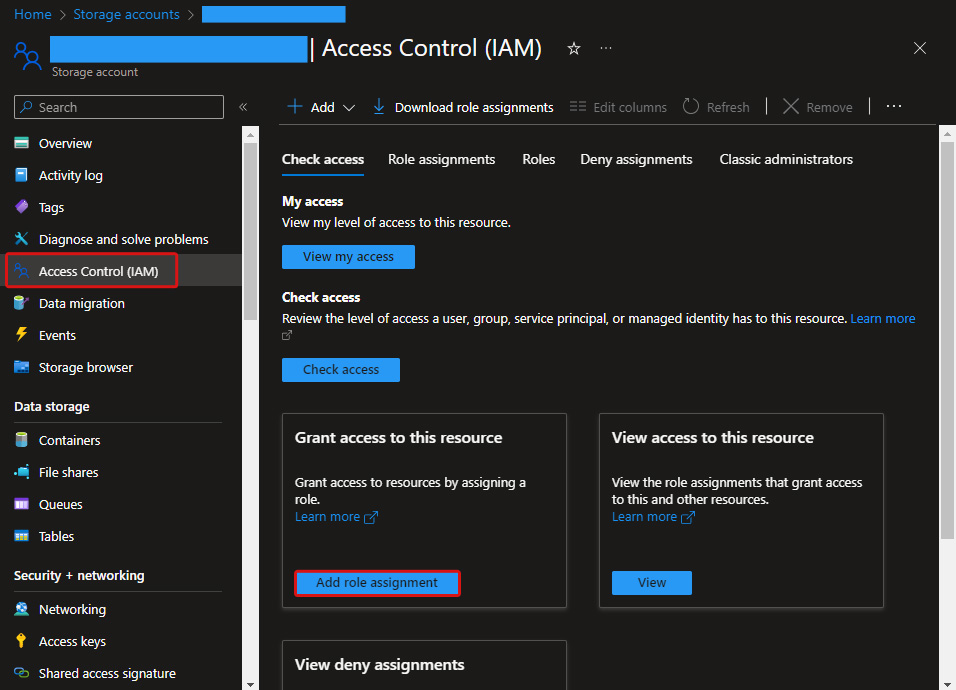Image resolution: width=956 pixels, height=690 pixels.
Task: Click the Data migration bucket icon
Action: tap(21, 303)
